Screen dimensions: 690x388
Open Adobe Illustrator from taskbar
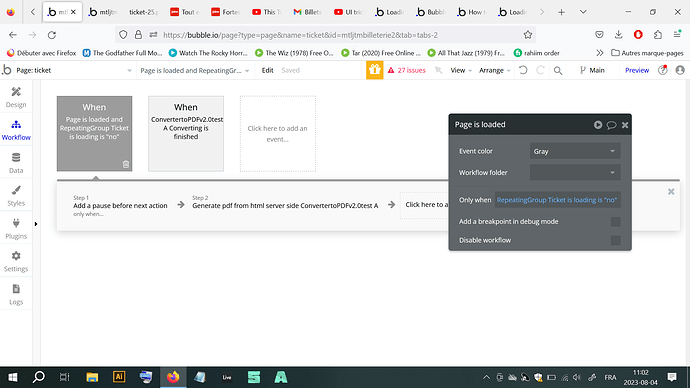coord(119,377)
